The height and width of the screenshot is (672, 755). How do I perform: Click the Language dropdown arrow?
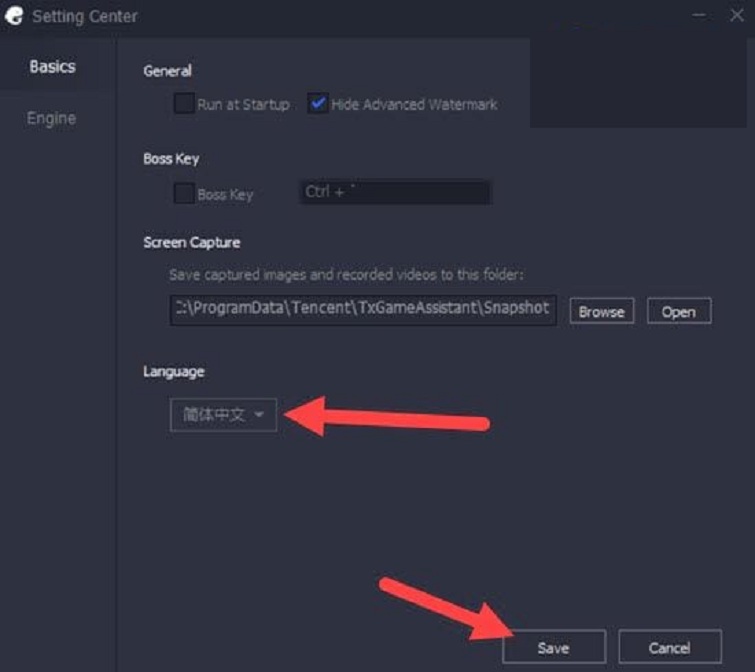point(260,415)
